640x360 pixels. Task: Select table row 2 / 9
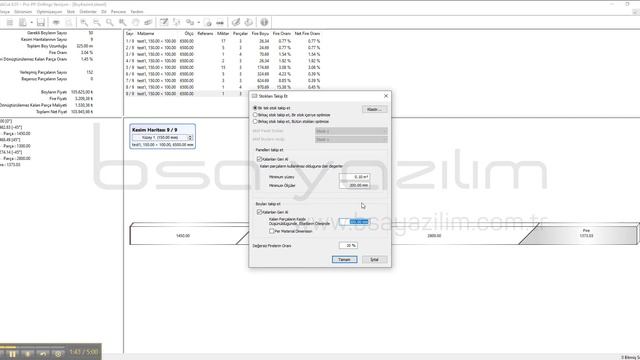click(223, 48)
